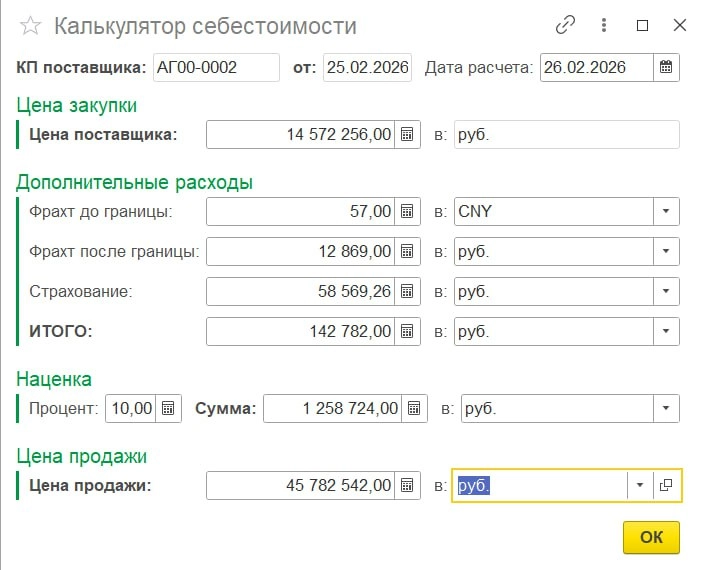The height and width of the screenshot is (570, 705).
Task: Select the Цена закупки section heading
Action: 76,106
